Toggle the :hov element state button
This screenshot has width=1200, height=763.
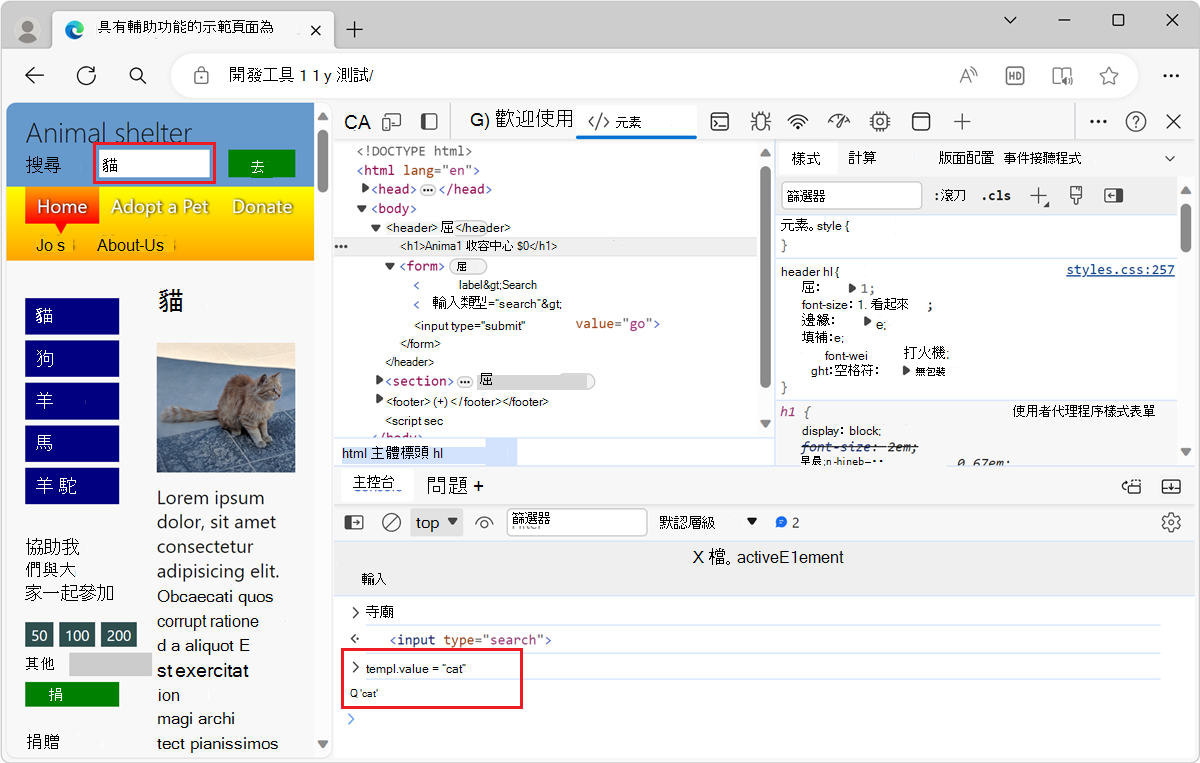[950, 196]
